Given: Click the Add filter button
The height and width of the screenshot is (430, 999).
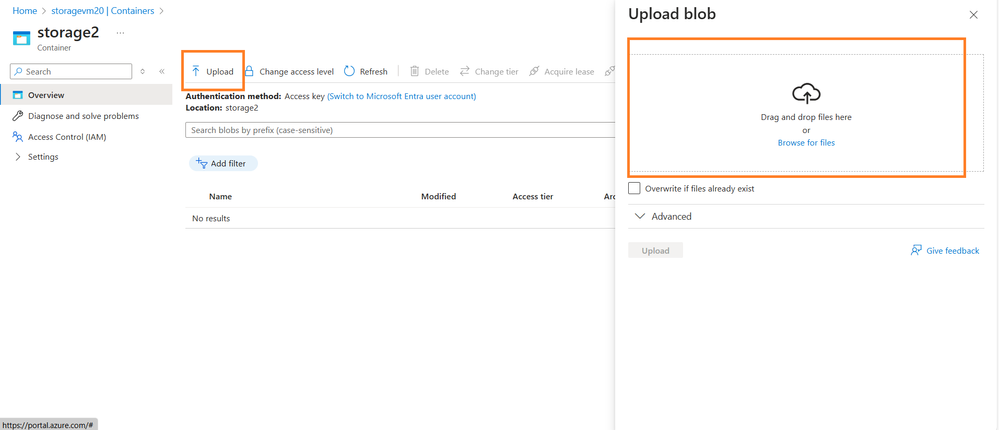Looking at the screenshot, I should pos(223,164).
